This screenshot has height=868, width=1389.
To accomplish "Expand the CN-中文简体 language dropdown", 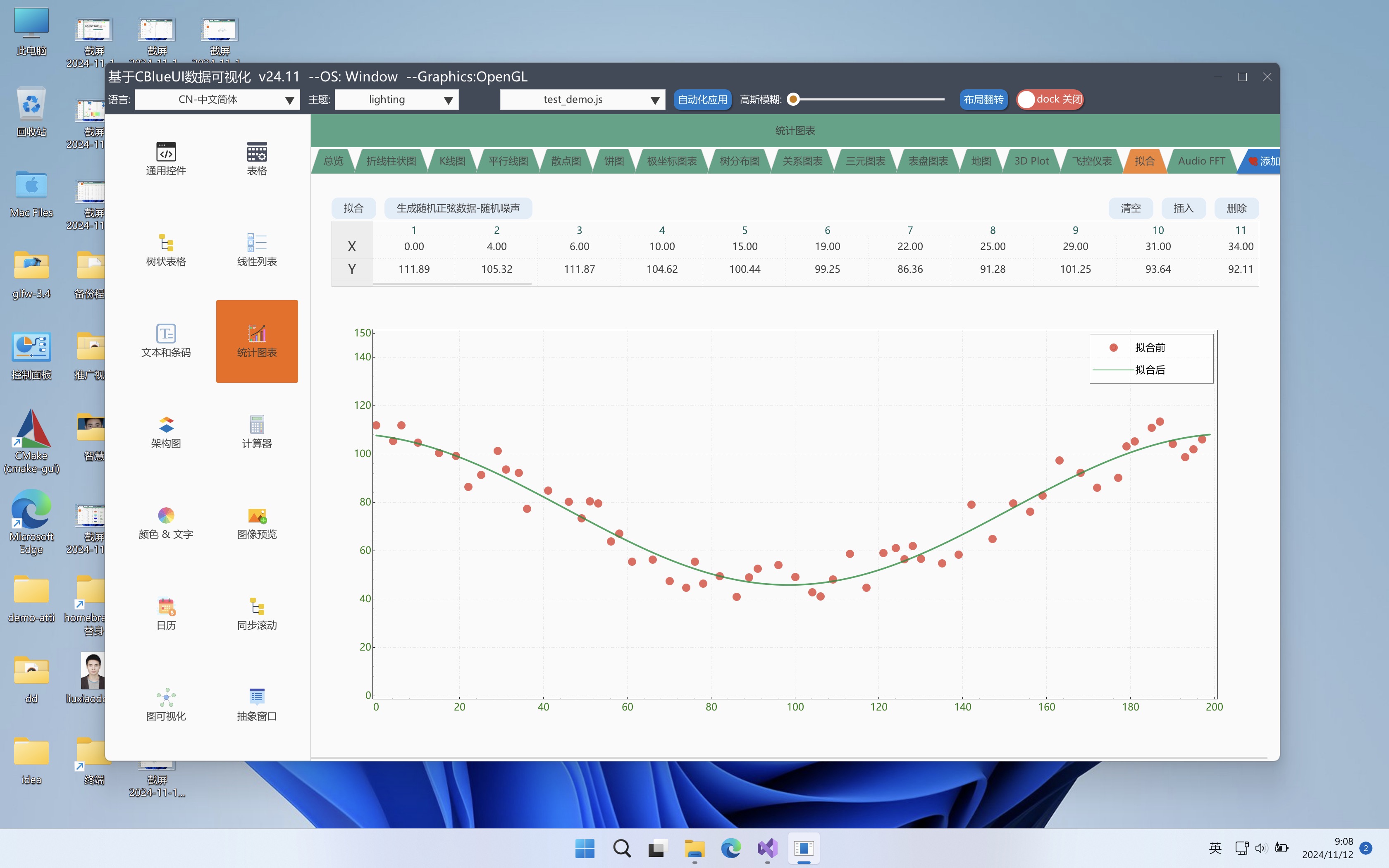I will [x=217, y=99].
